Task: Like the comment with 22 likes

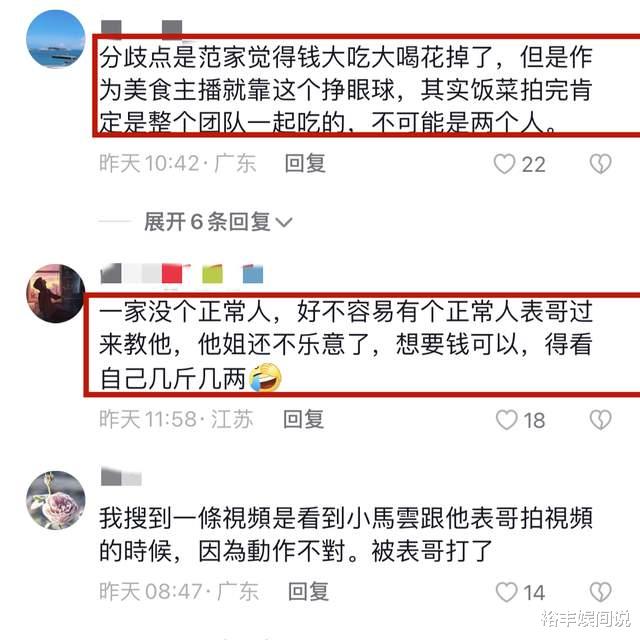Action: coord(504,164)
